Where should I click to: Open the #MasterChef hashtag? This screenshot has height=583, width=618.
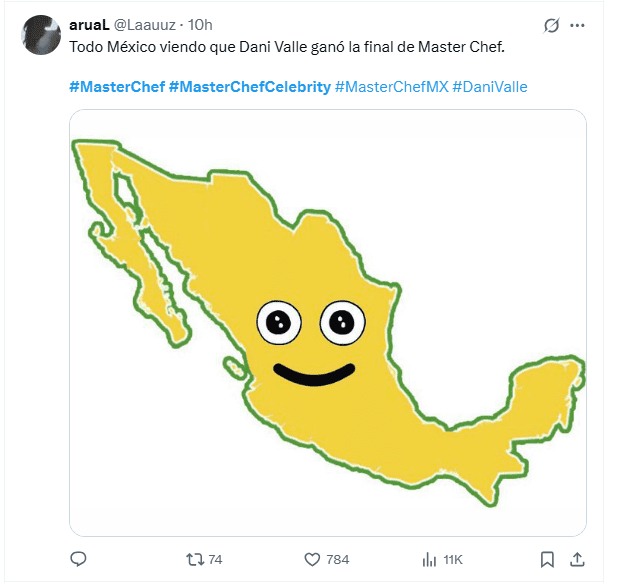(117, 87)
